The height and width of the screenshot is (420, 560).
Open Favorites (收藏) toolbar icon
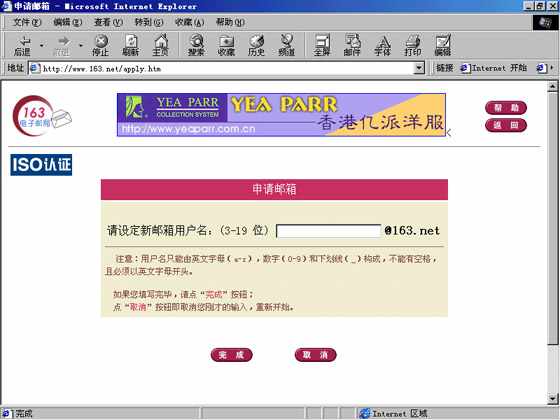click(x=226, y=45)
